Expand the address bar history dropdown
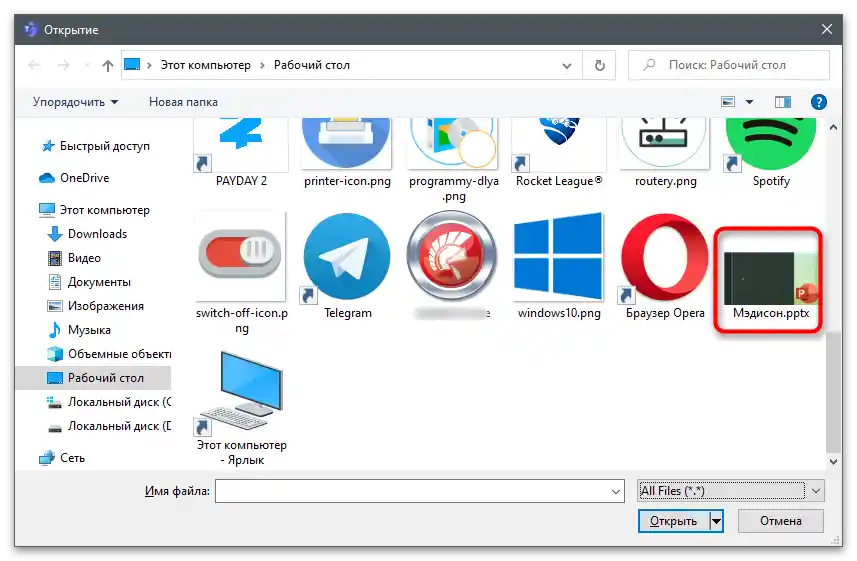 [567, 66]
